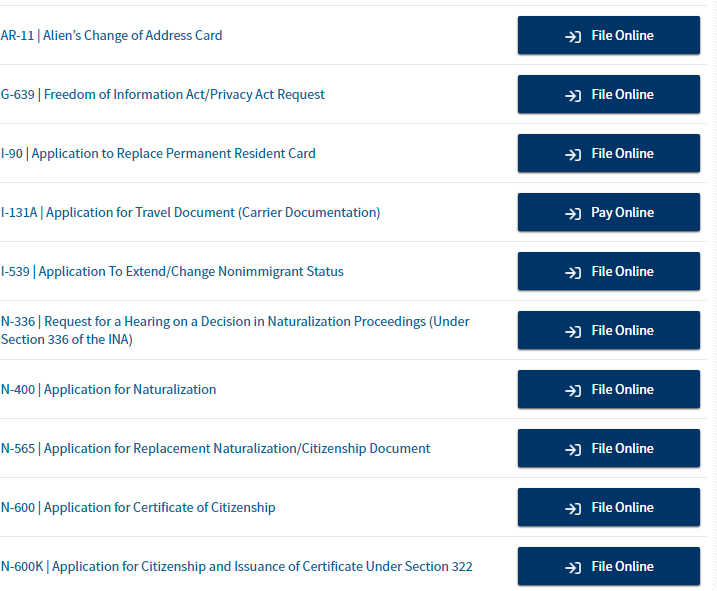Viewport: 717px width, 591px height.
Task: Click arrow icon in I-539 File Online button
Action: tap(573, 273)
